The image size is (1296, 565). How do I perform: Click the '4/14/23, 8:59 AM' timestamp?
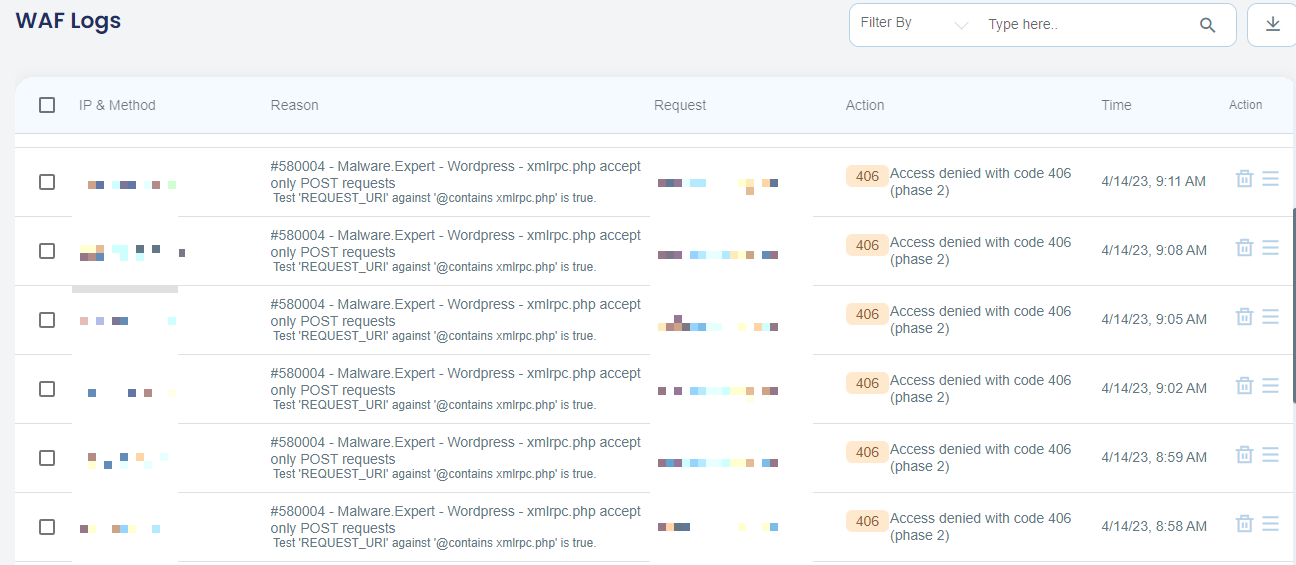1153,457
